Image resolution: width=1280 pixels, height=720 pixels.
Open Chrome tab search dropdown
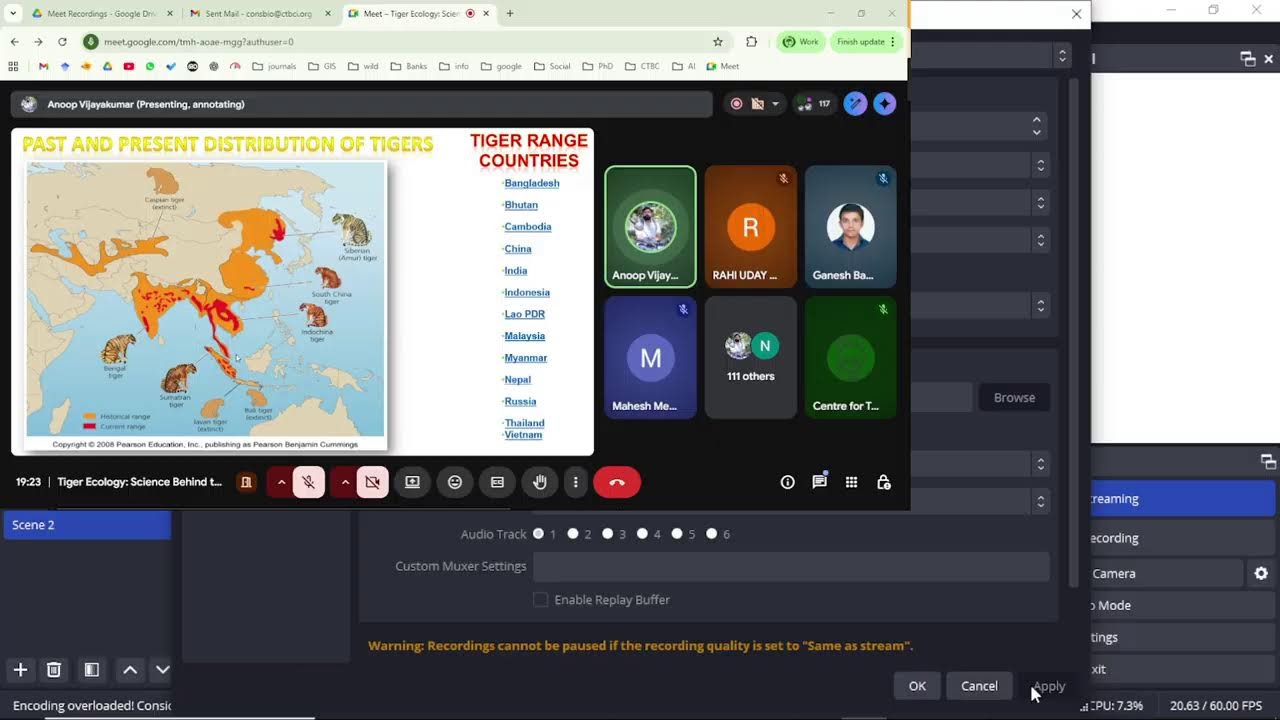pyautogui.click(x=13, y=13)
